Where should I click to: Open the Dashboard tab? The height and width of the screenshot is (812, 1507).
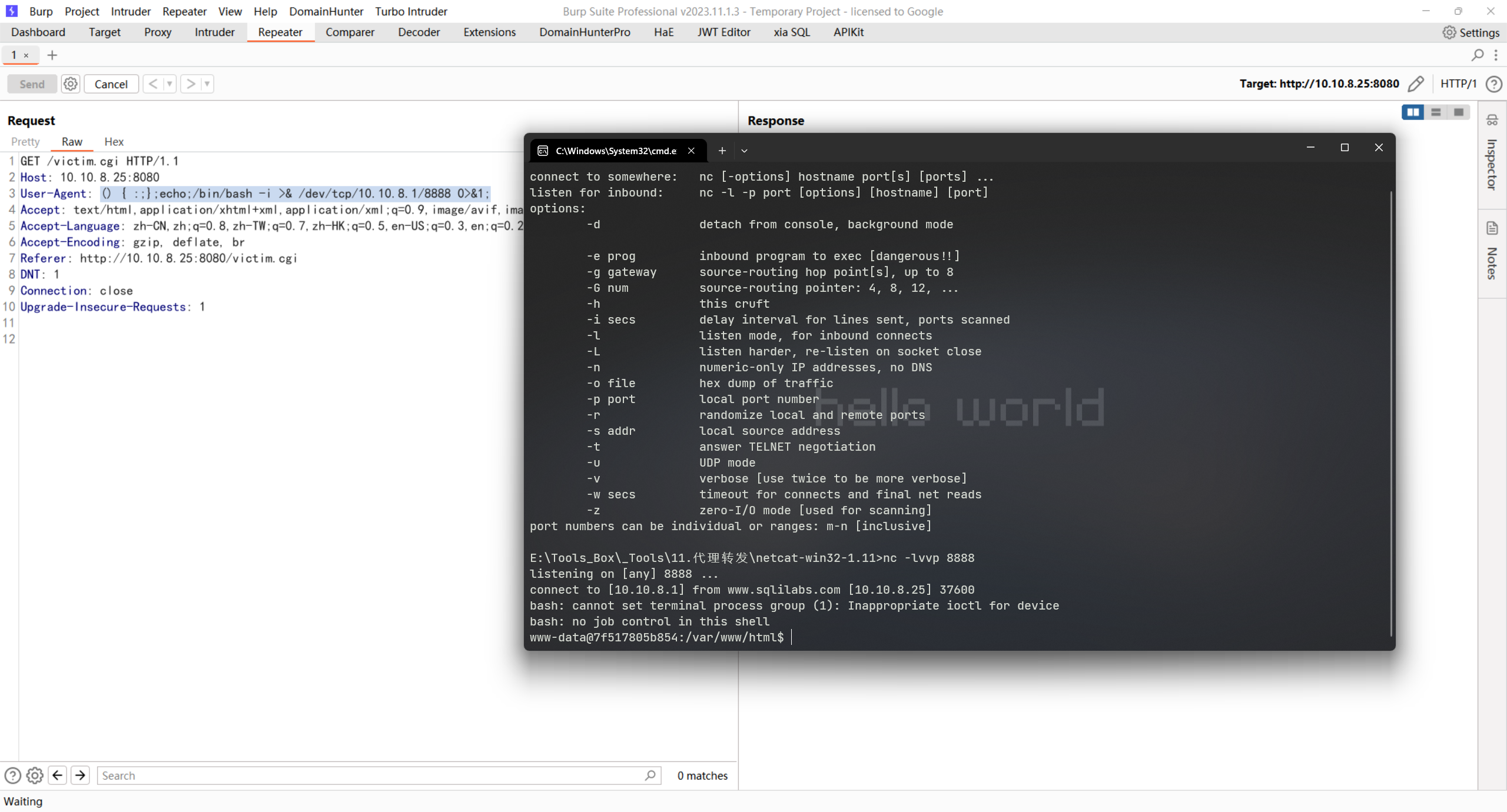(x=38, y=32)
